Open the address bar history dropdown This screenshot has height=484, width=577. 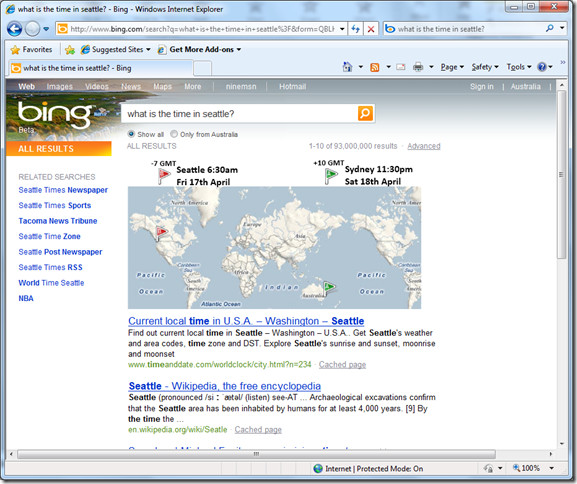[342, 29]
